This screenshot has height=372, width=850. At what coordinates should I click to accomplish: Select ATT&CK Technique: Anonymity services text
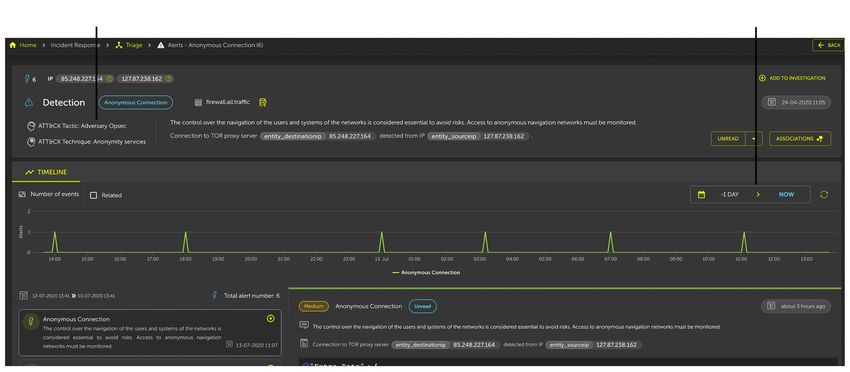(x=92, y=142)
